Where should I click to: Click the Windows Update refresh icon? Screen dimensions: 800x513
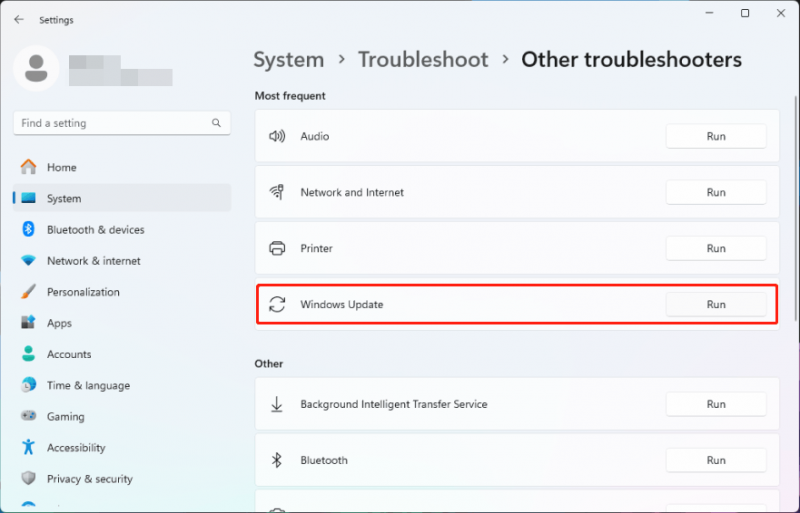(277, 304)
